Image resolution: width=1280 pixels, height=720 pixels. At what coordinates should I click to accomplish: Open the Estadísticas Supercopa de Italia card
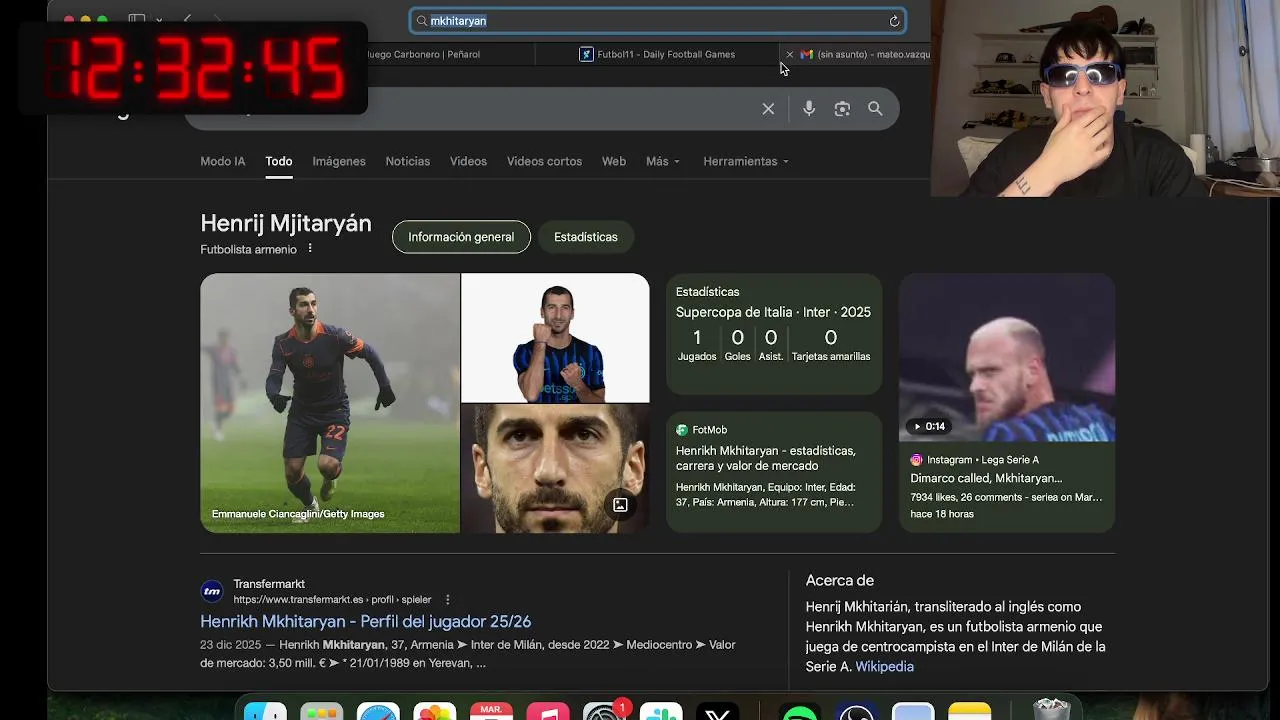[x=774, y=334]
